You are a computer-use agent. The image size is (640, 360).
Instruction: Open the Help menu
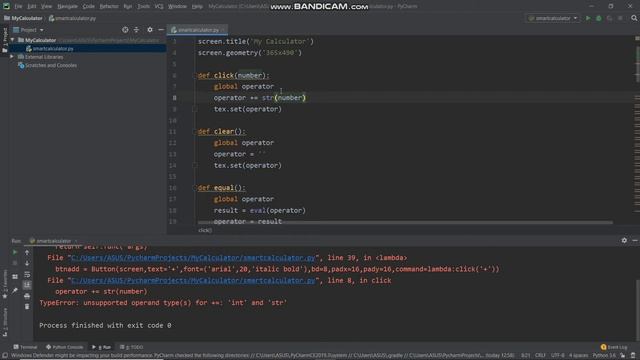pos(197,7)
